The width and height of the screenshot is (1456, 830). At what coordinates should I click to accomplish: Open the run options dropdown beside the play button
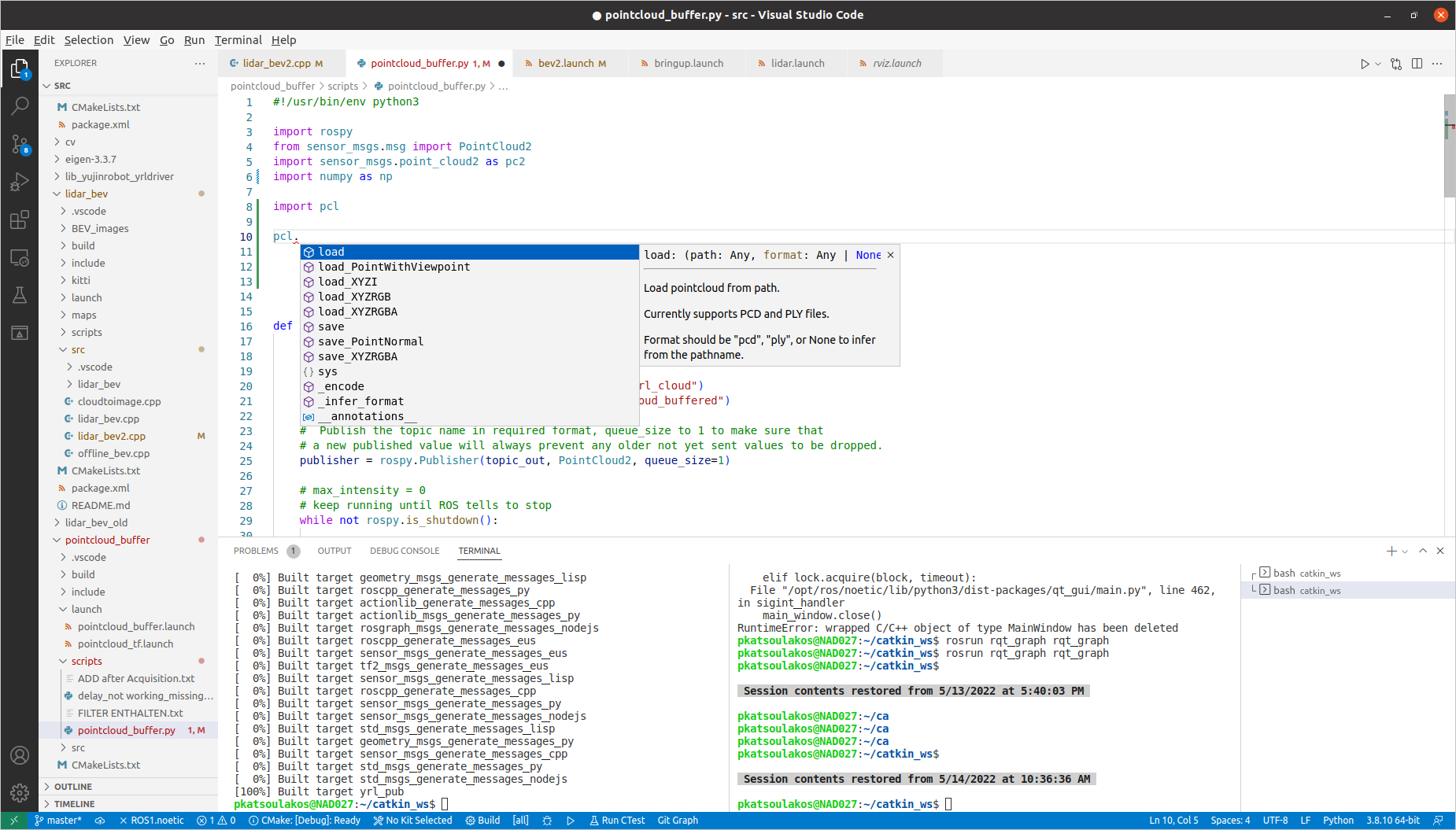coord(1377,64)
